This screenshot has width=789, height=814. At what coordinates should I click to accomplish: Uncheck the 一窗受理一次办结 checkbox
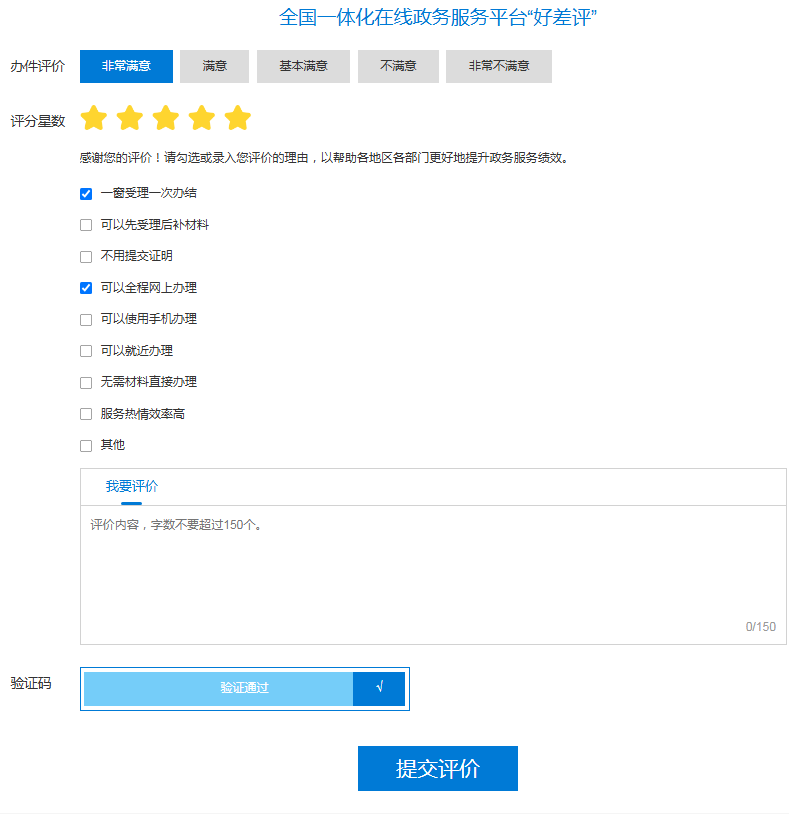86,194
